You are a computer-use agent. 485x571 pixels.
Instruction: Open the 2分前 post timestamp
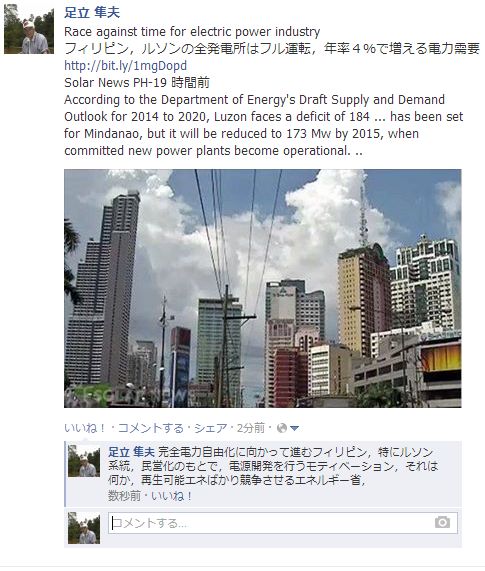251,428
